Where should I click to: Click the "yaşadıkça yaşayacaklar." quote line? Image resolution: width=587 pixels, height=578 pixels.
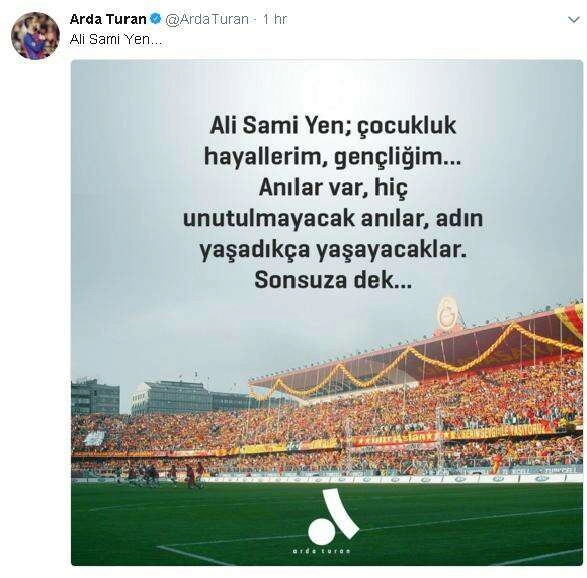pos(333,250)
